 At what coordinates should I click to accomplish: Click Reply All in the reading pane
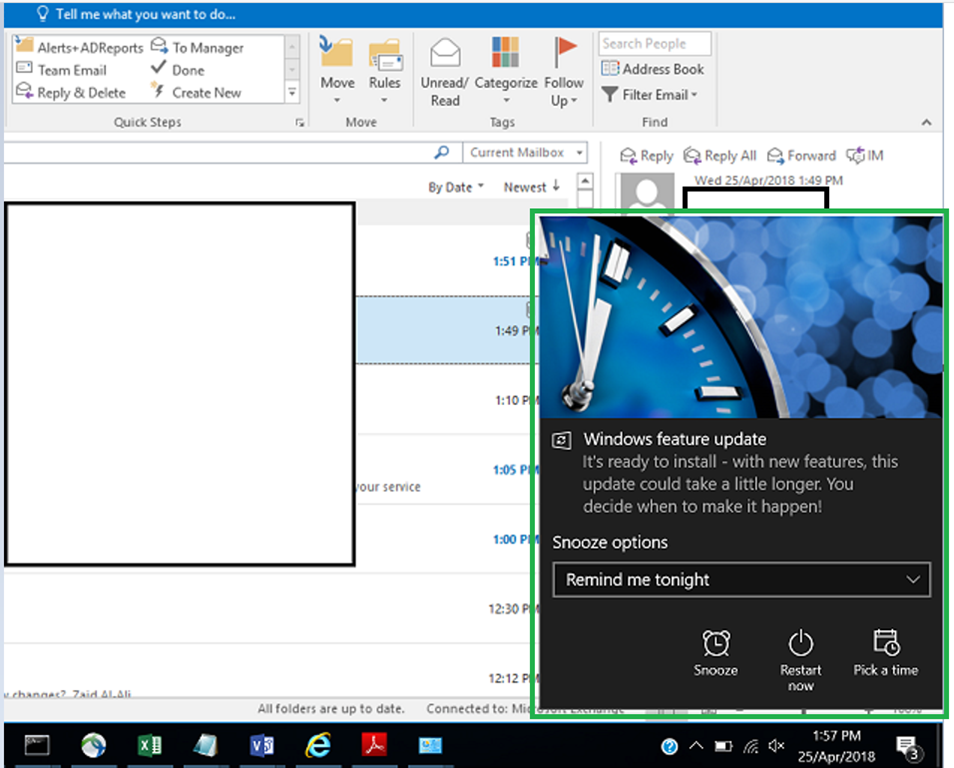tap(720, 156)
